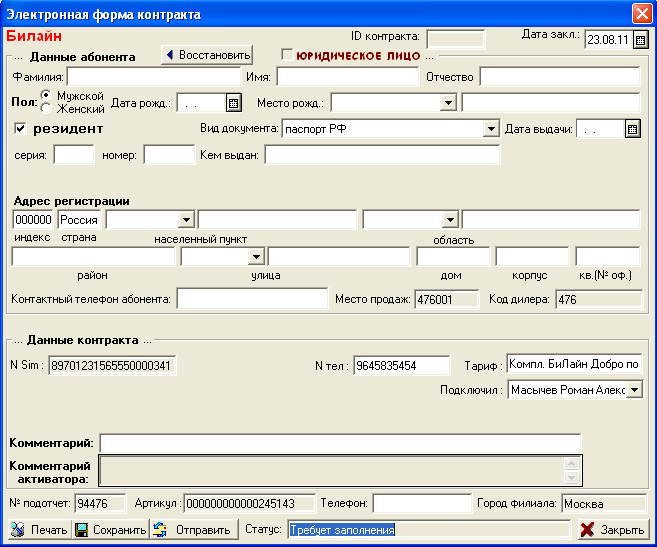Select the Женский gender option

click(46, 109)
